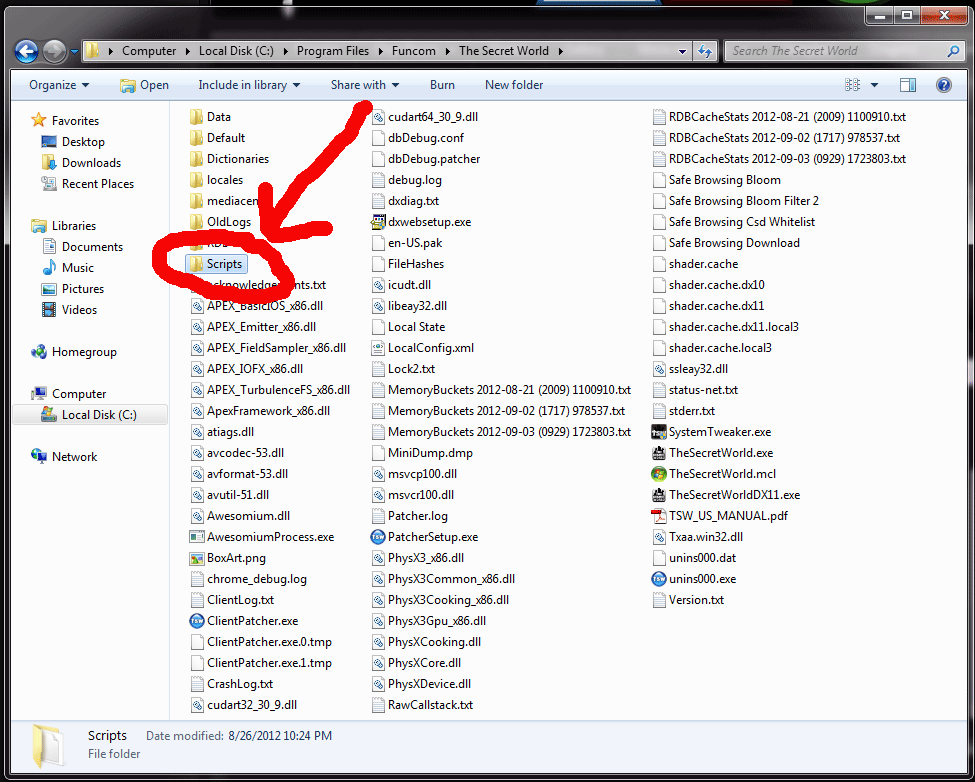Screen dimensions: 975x782
Task: Click the Burn toolbar button
Action: 442,85
